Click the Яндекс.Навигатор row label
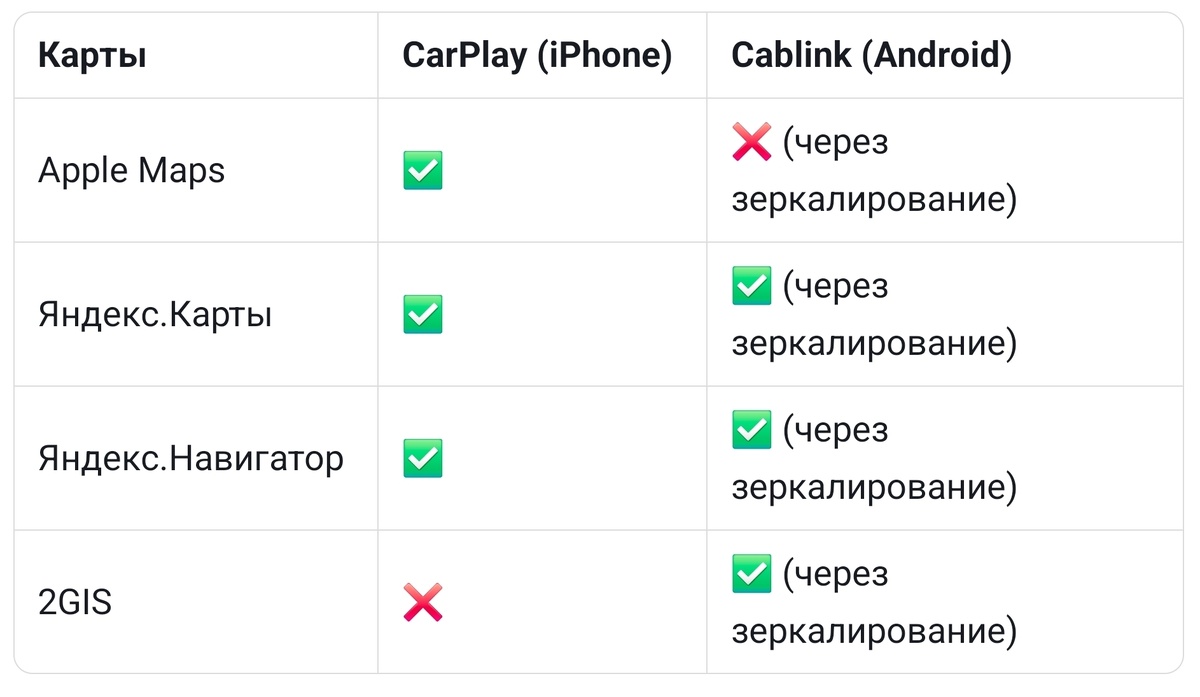The height and width of the screenshot is (697, 1200). click(191, 460)
